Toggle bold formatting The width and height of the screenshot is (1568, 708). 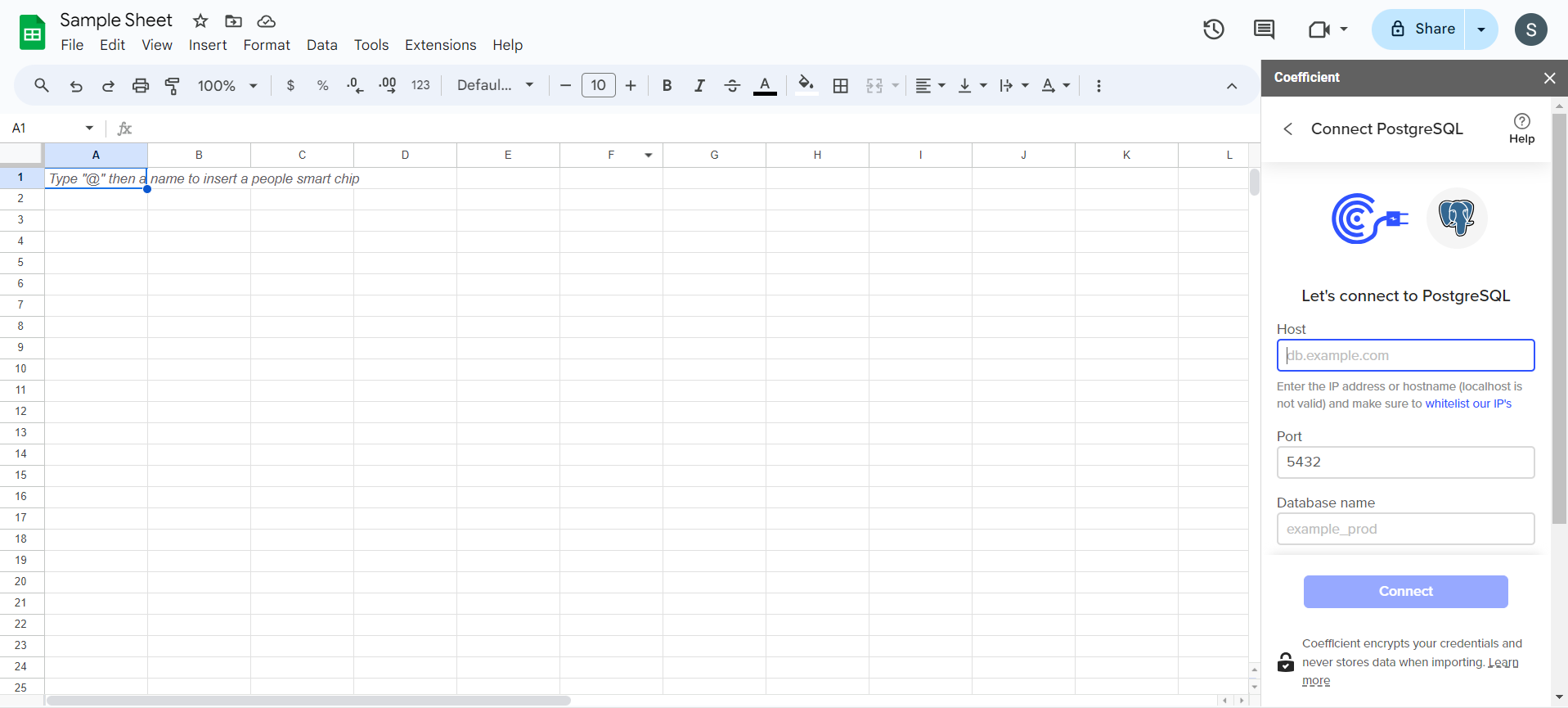click(x=667, y=86)
